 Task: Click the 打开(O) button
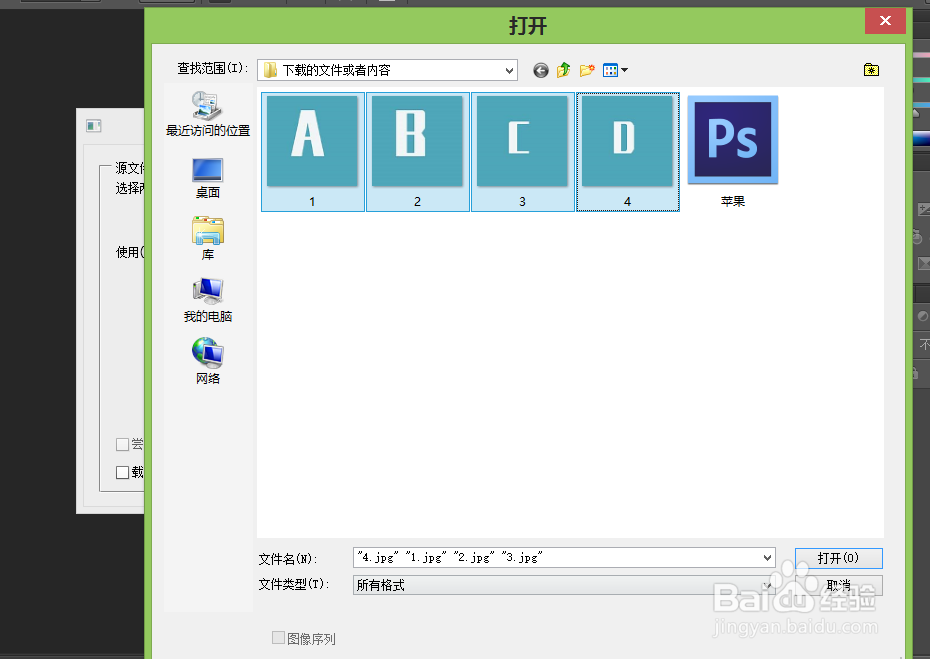click(x=838, y=558)
